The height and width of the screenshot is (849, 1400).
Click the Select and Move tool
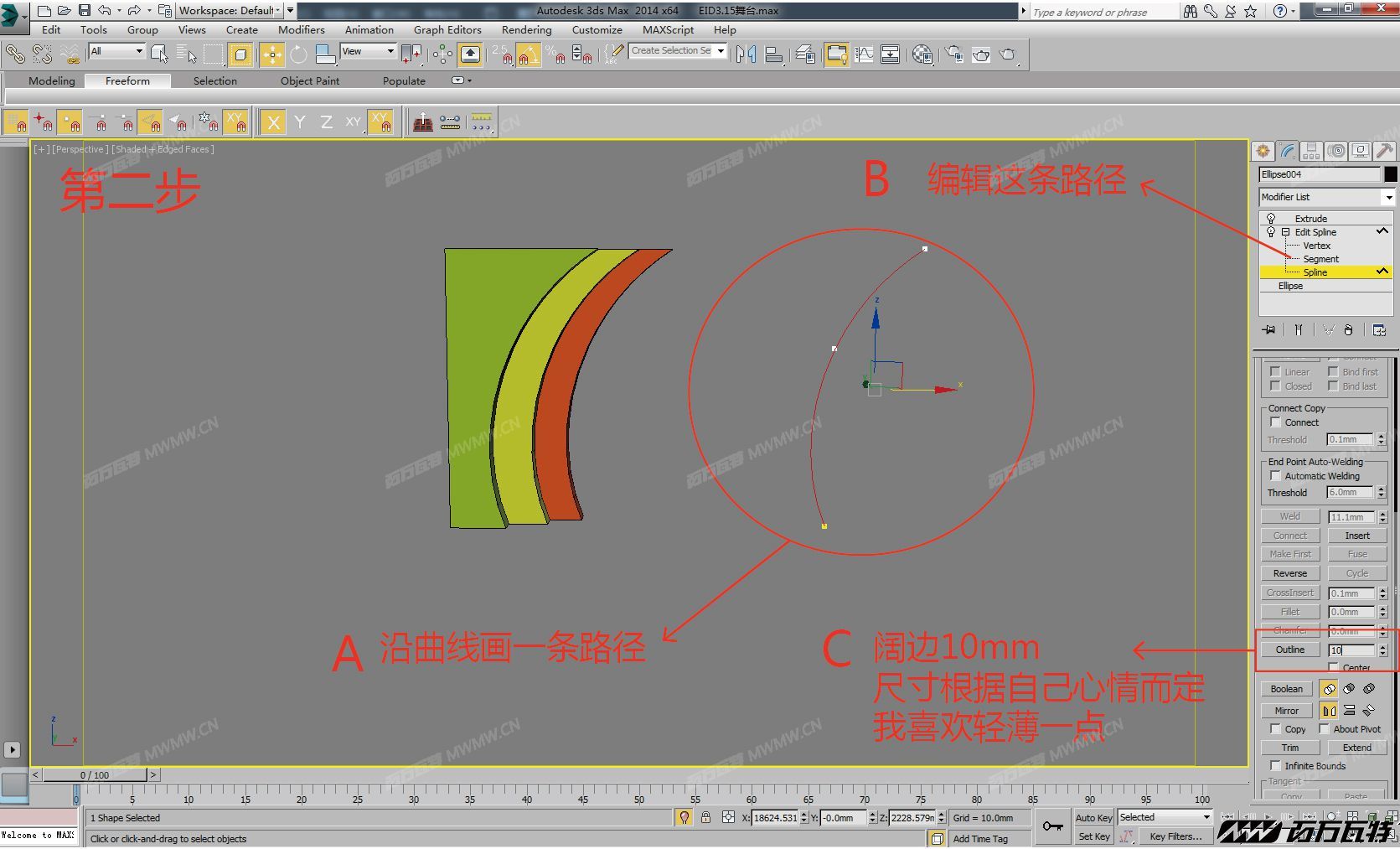tap(271, 55)
